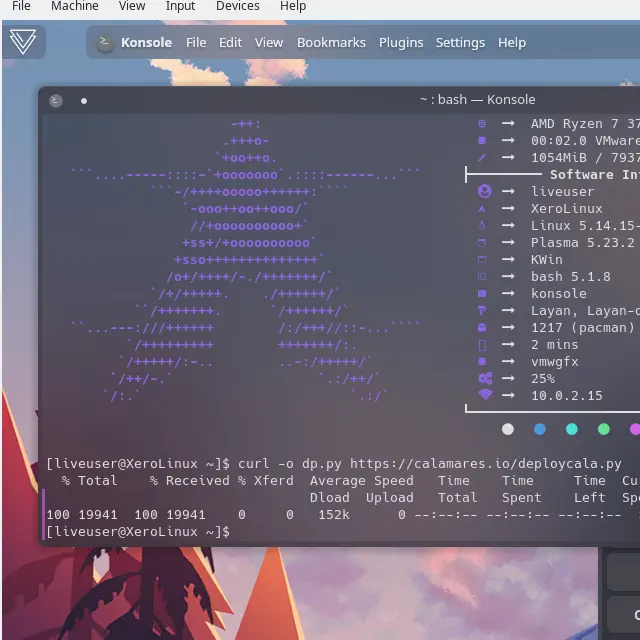Screen dimensions: 640x640
Task: Open the VirtualBox Help menu
Action: 293,6
